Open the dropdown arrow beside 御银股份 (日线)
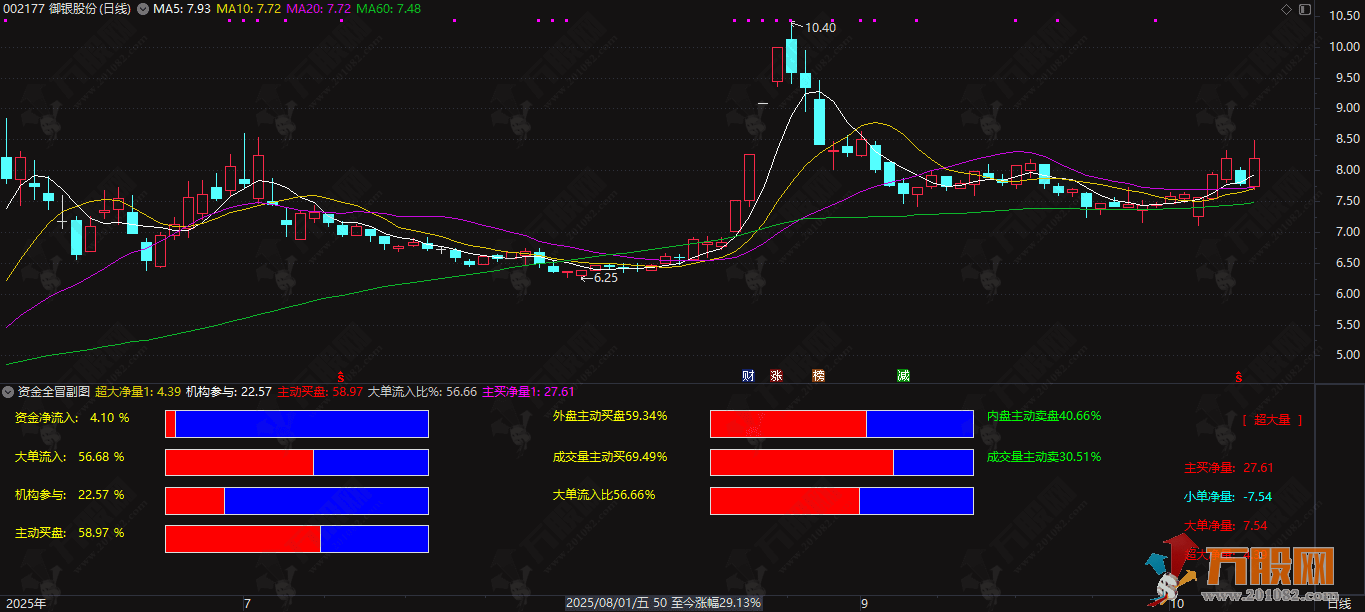The image size is (1365, 612). (141, 9)
